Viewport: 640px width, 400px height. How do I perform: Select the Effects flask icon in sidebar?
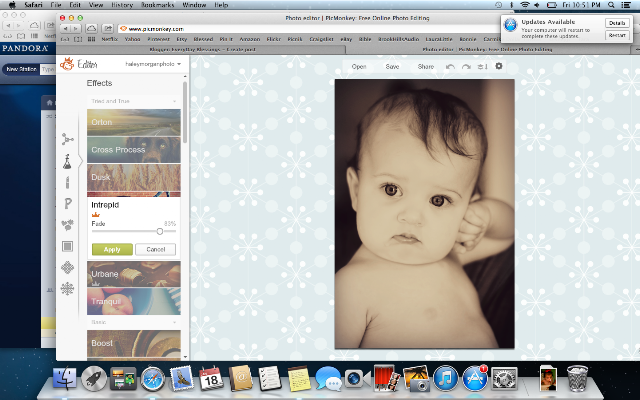tap(67, 162)
